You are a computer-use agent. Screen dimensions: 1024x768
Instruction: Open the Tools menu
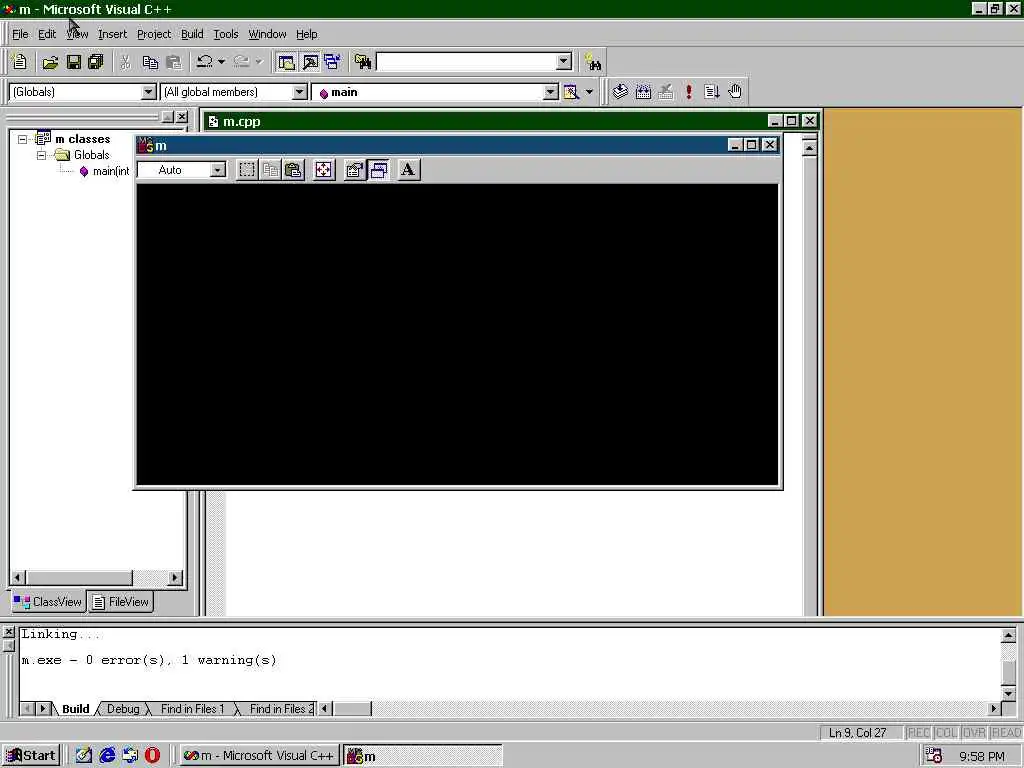point(226,34)
